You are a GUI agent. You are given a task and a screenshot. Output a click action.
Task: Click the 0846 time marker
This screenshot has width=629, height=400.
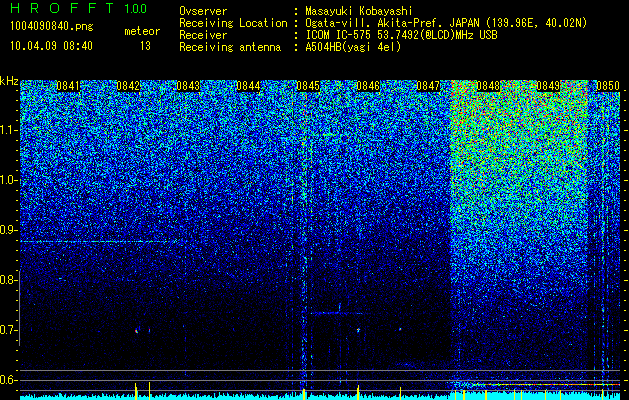coord(368,86)
